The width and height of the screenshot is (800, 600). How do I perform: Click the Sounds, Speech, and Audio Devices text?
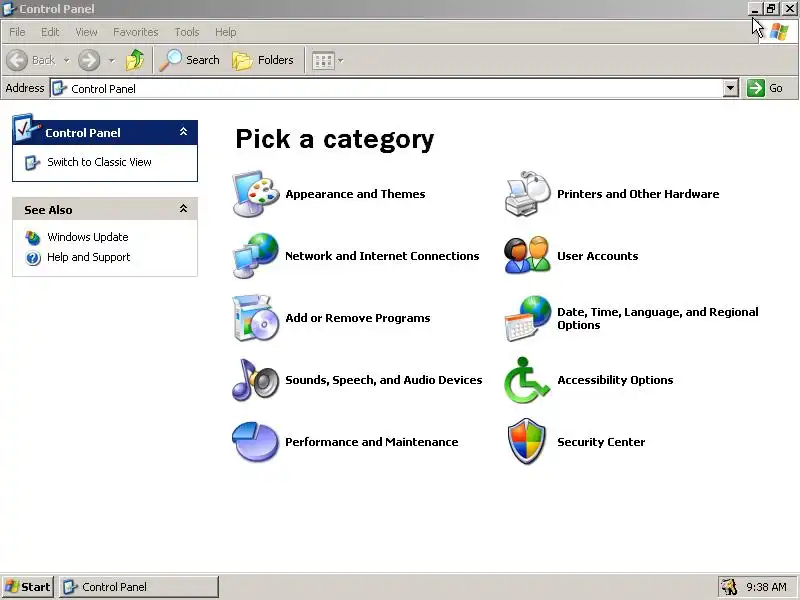pyautogui.click(x=384, y=380)
